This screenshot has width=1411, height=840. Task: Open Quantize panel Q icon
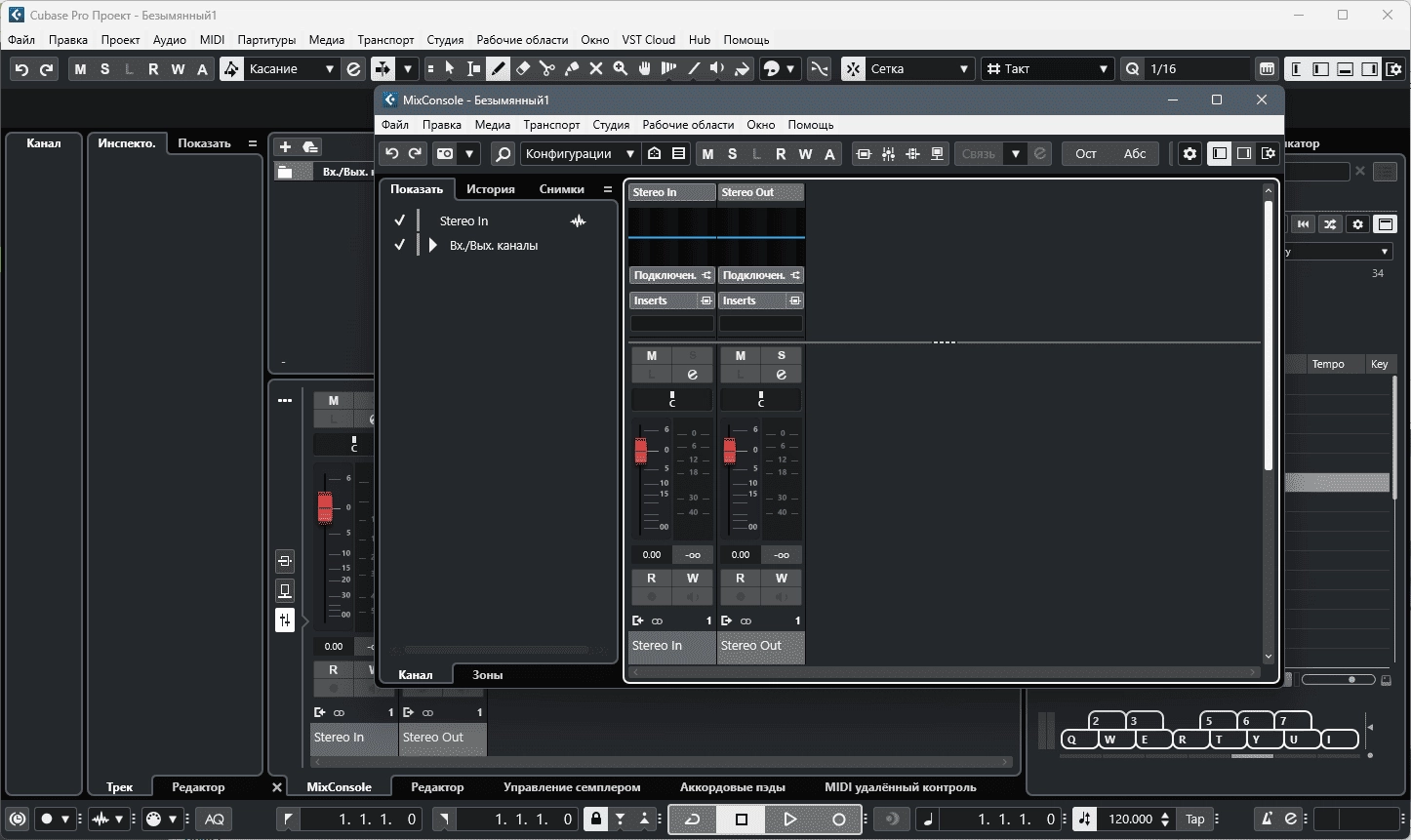coord(1132,69)
